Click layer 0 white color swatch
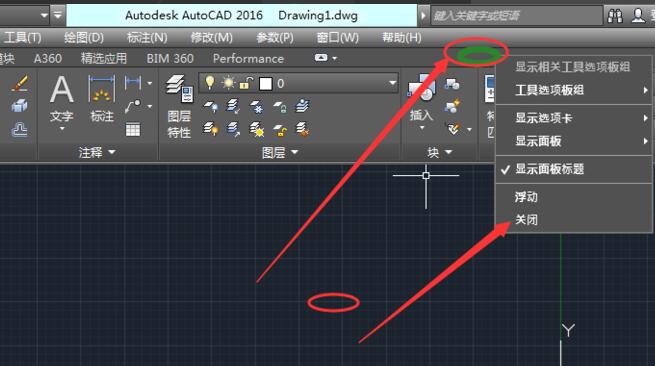The height and width of the screenshot is (366, 655). coord(265,84)
